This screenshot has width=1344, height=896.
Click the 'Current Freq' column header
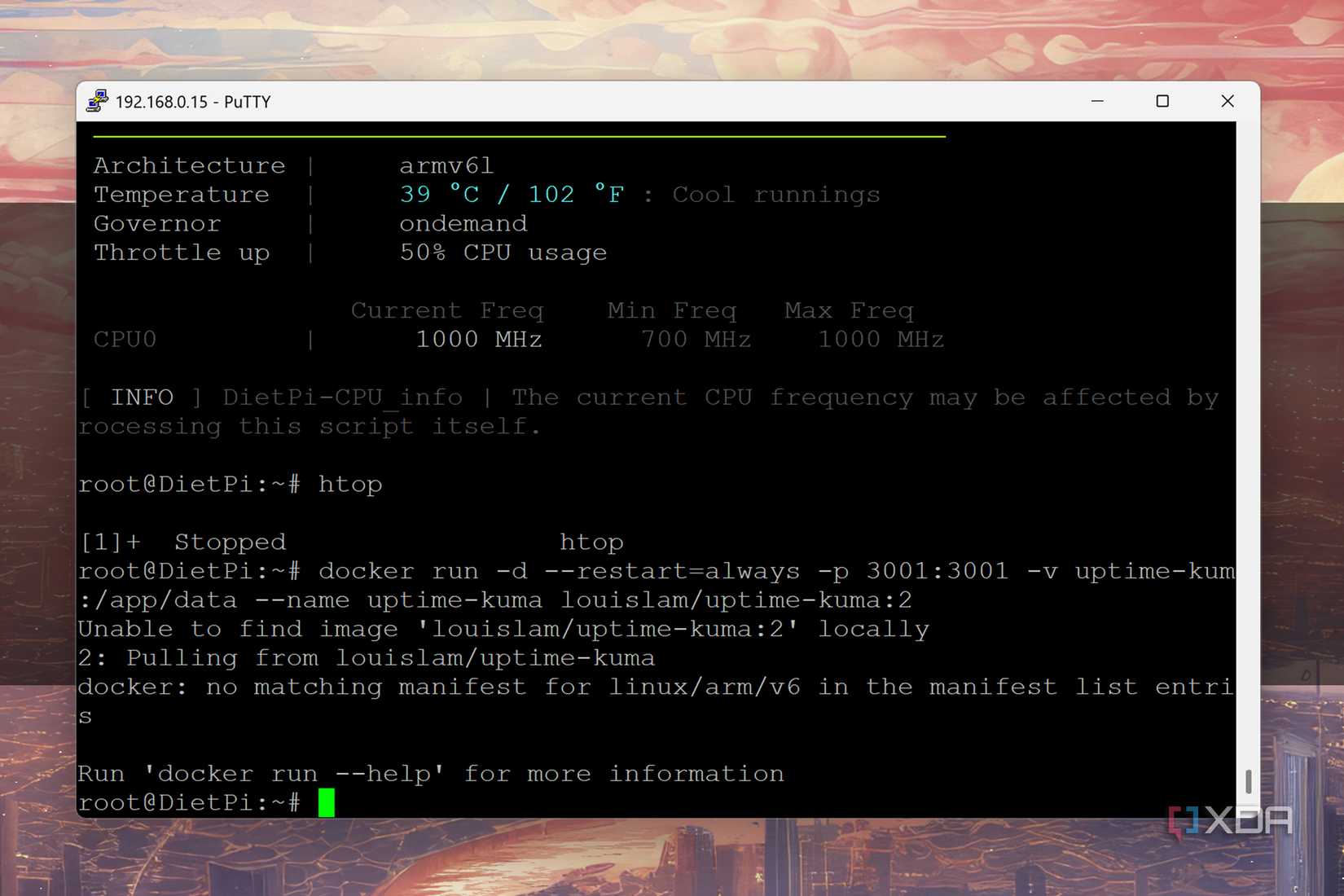coord(446,310)
